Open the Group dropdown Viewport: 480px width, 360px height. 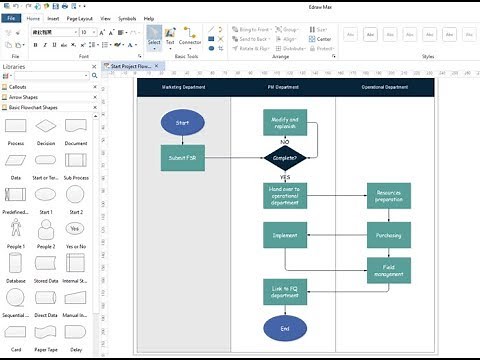point(287,29)
